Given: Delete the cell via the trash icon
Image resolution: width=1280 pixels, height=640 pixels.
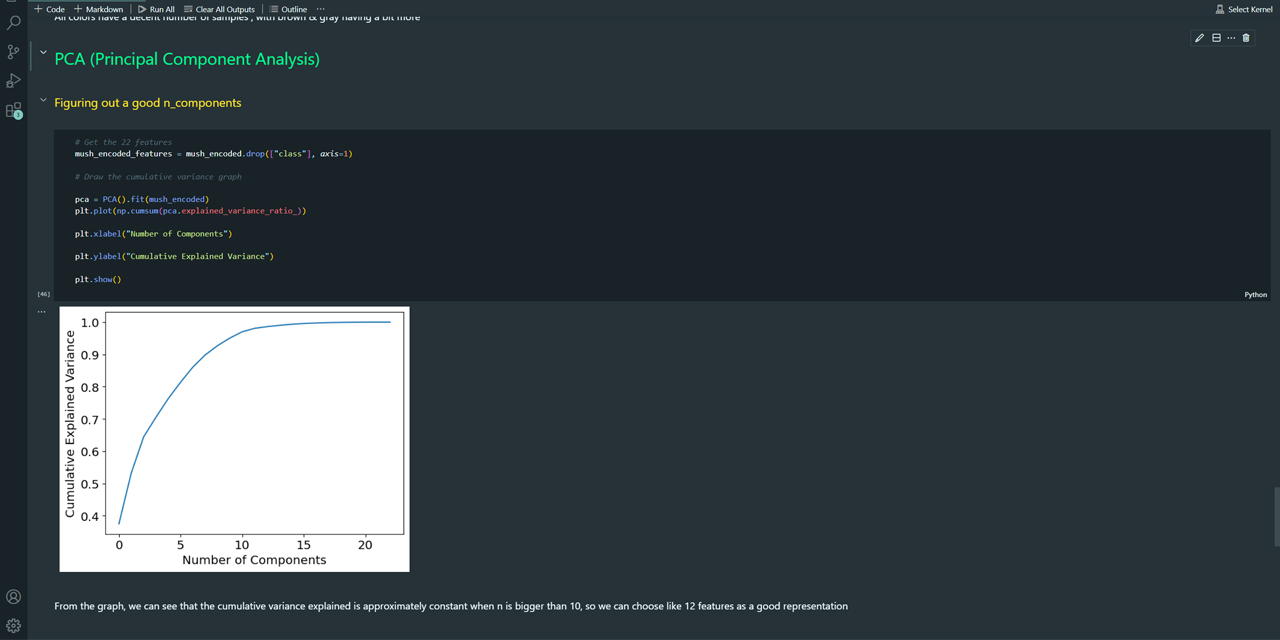Looking at the screenshot, I should (x=1245, y=37).
